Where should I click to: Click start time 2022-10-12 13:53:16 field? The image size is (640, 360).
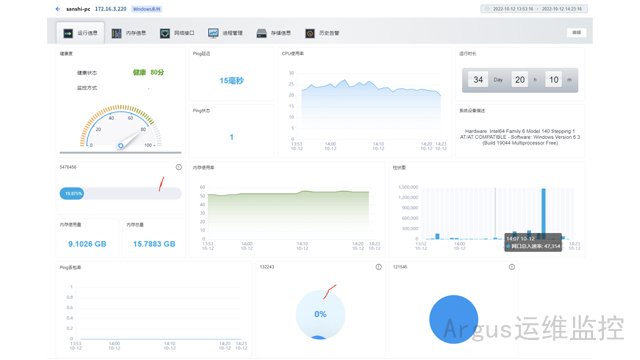tap(513, 9)
